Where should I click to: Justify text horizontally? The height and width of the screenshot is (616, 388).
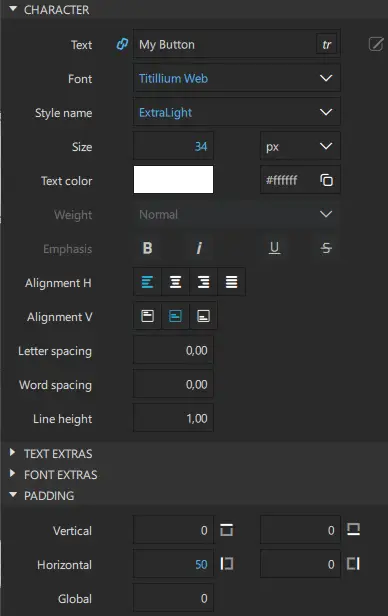pos(231,282)
